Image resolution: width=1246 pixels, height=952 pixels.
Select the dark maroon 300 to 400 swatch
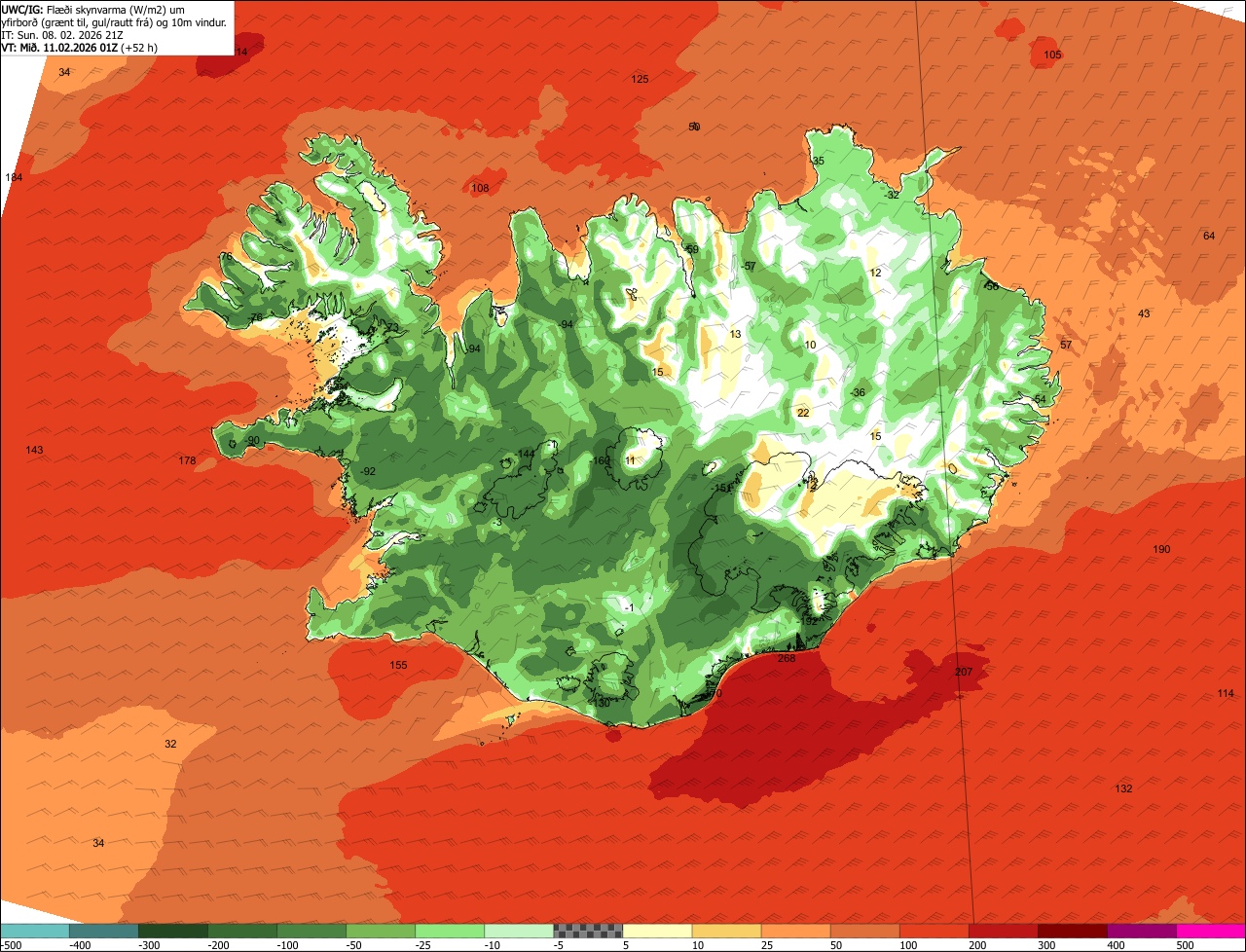[1073, 931]
